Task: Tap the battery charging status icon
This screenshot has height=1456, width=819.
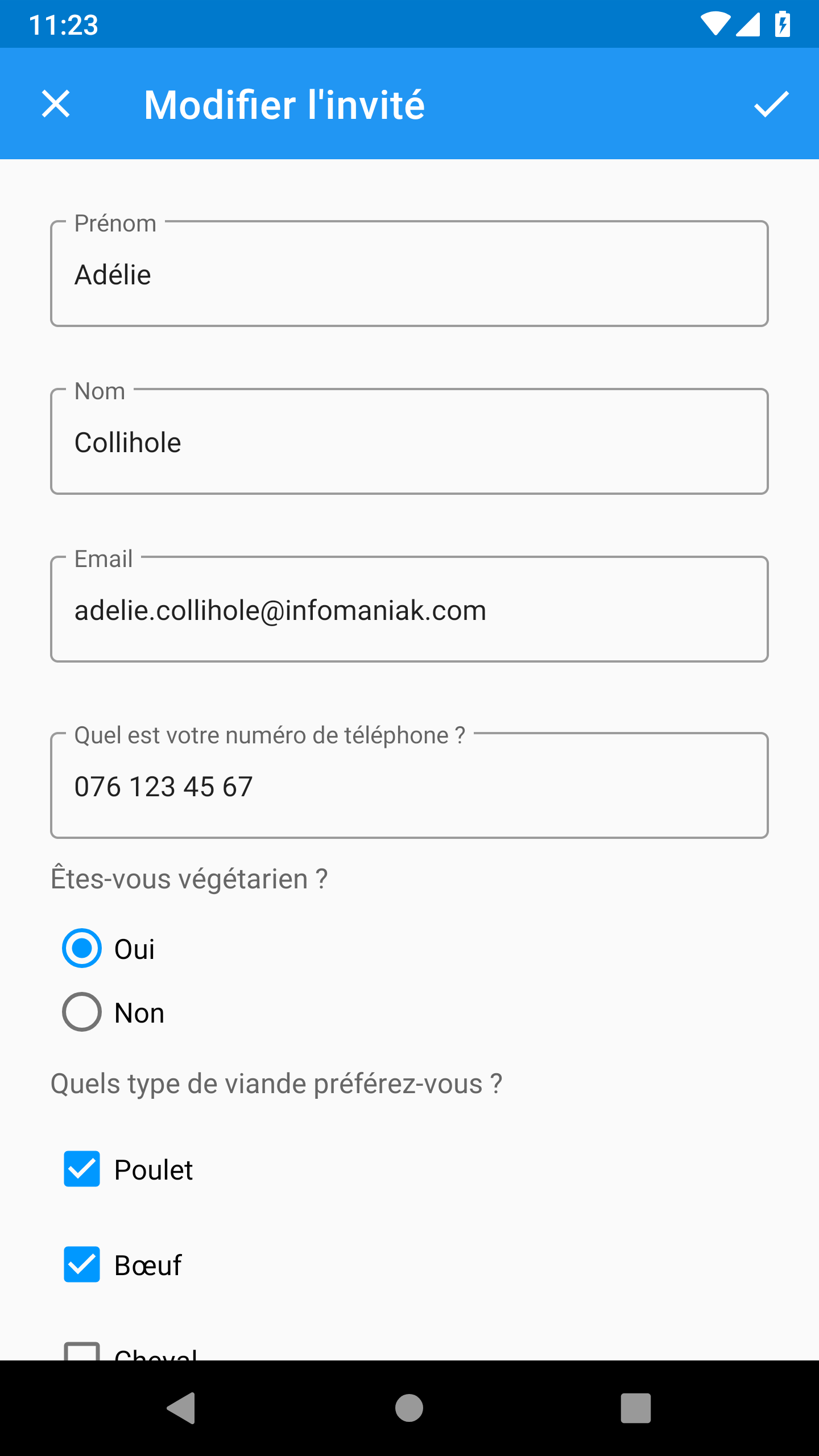Action: tap(783, 24)
